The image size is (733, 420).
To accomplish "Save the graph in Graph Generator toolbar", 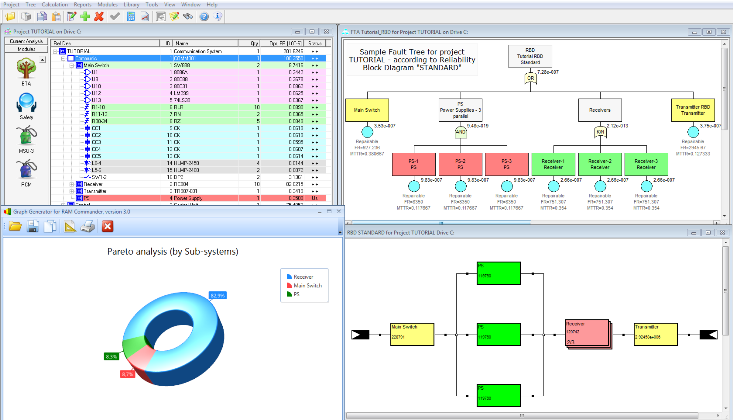I will [x=32, y=228].
